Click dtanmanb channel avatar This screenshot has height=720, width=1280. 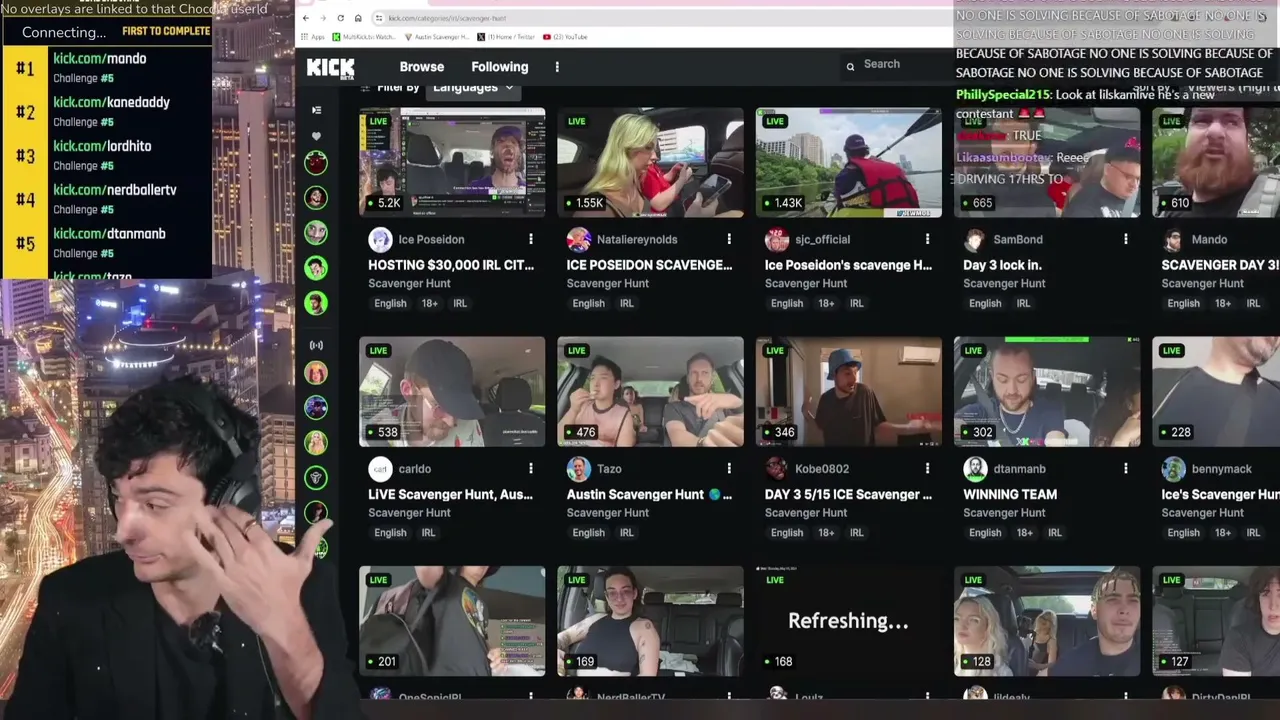tap(975, 468)
